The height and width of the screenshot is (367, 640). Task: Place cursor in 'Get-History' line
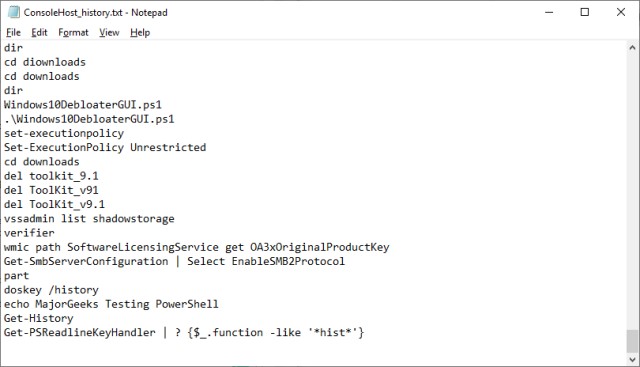39,318
